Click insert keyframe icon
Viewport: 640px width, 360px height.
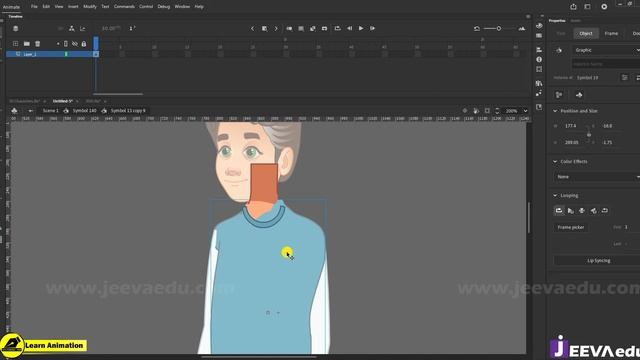(264, 28)
